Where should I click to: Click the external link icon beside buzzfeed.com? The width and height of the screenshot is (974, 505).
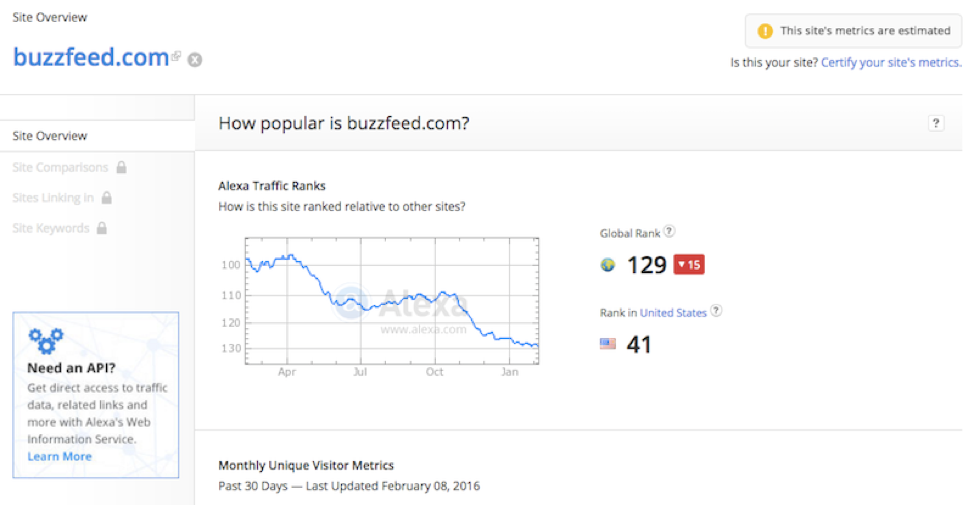click(176, 57)
